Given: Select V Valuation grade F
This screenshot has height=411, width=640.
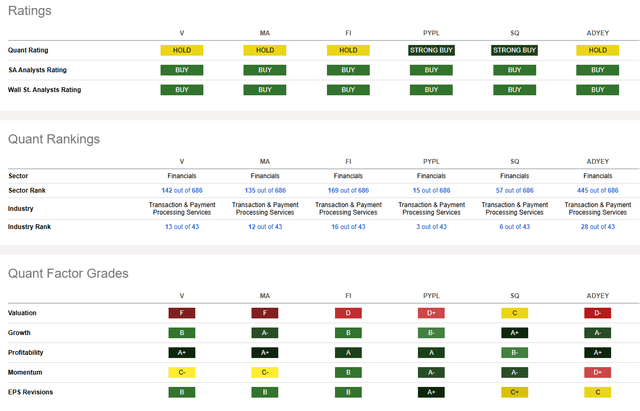Looking at the screenshot, I should pyautogui.click(x=182, y=313).
